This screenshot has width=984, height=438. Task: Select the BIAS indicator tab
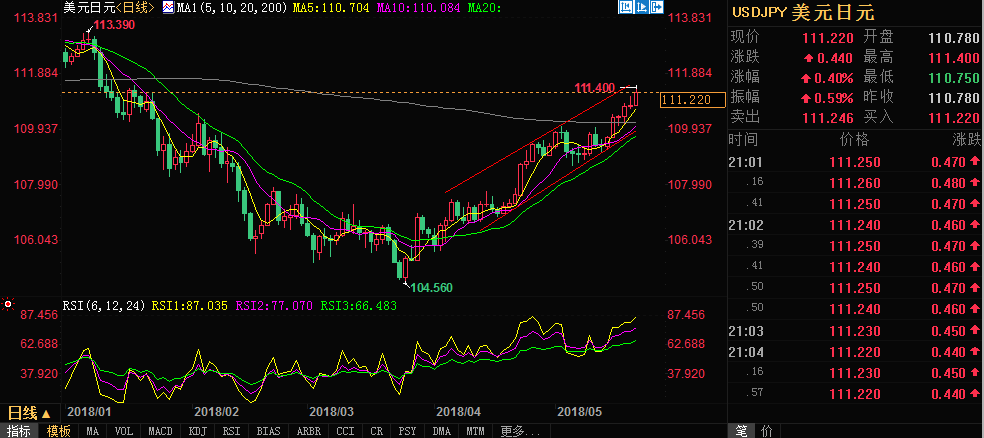coord(270,431)
